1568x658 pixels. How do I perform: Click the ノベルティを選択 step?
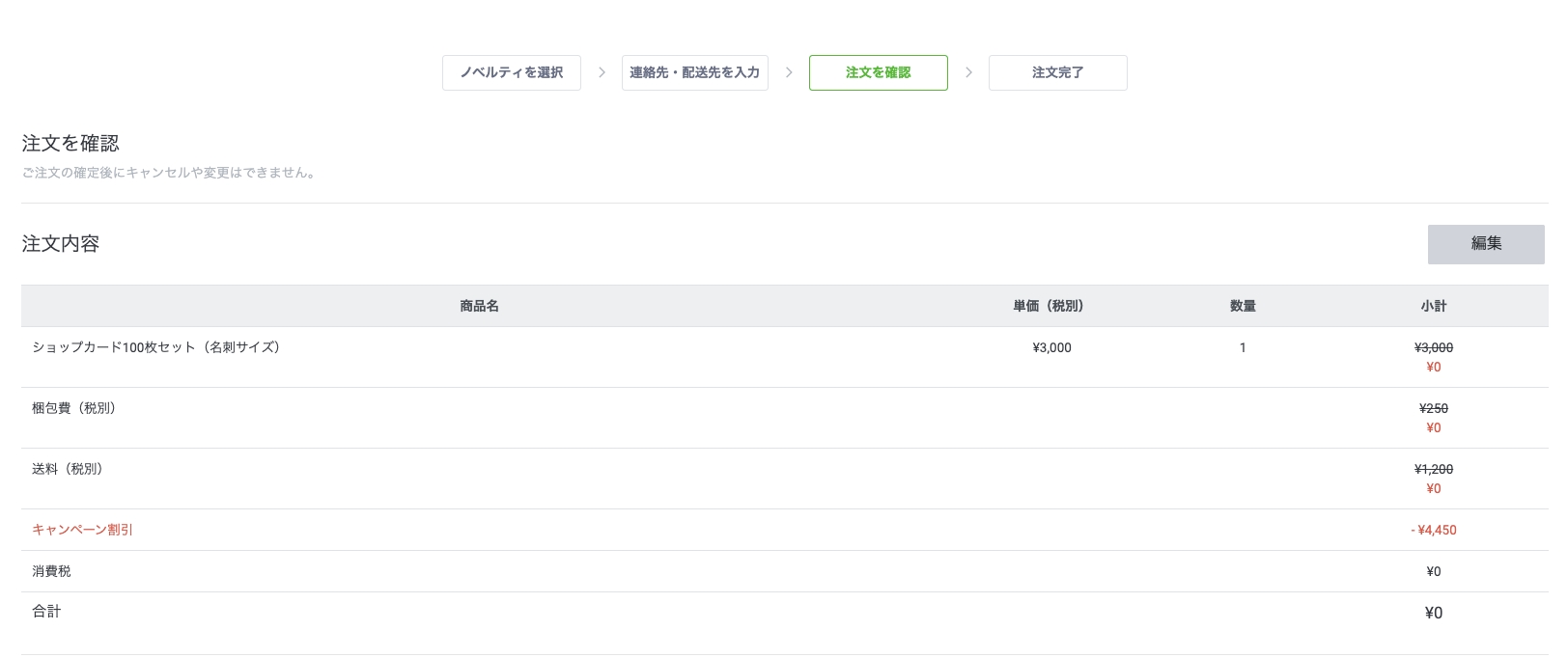(511, 72)
